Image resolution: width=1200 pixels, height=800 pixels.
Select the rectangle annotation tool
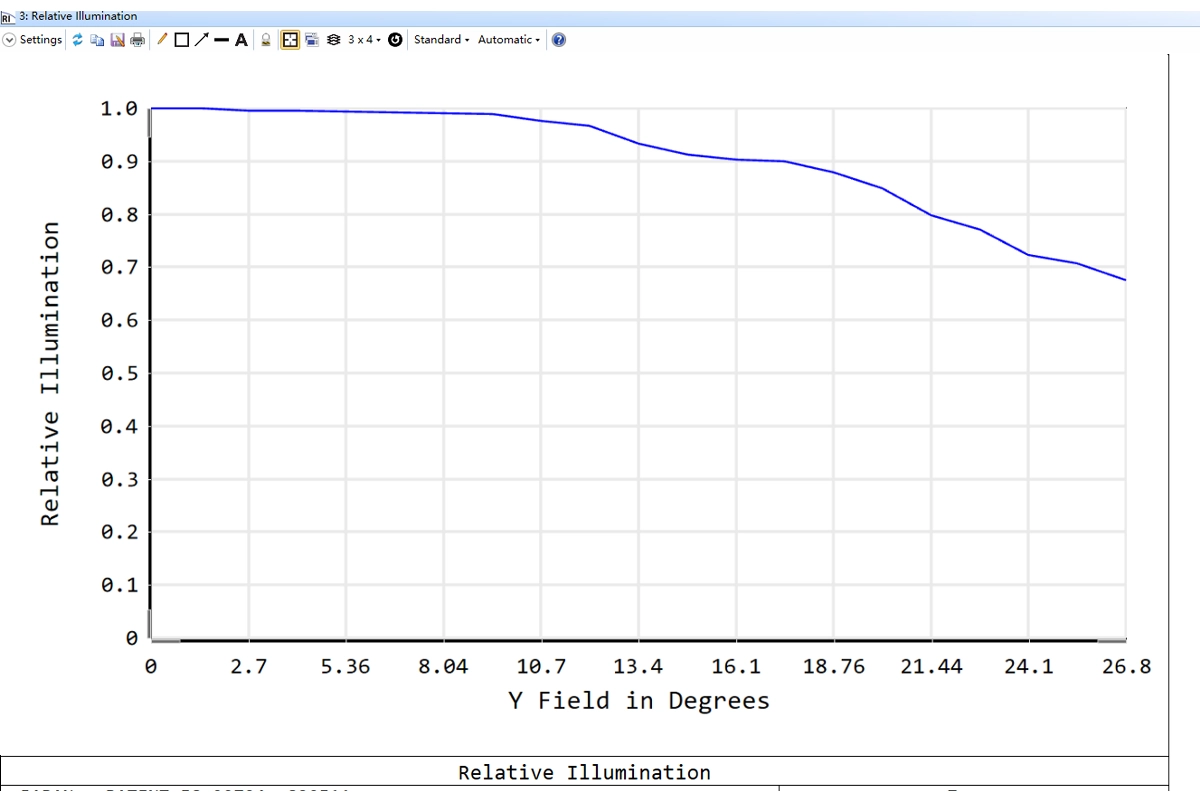(x=181, y=40)
